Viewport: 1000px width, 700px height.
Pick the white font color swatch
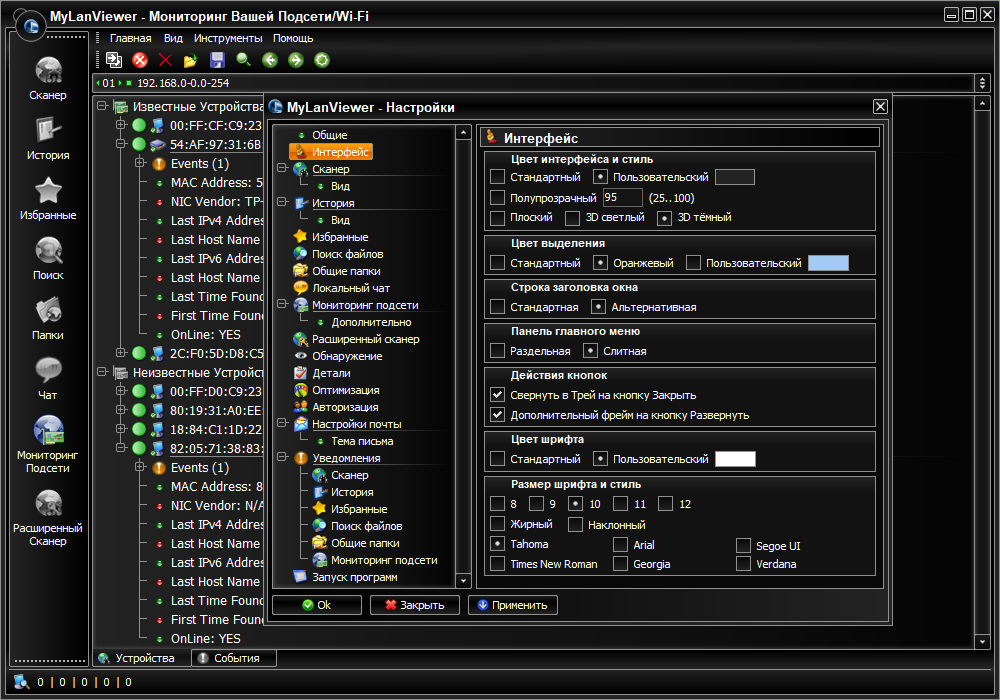point(735,459)
